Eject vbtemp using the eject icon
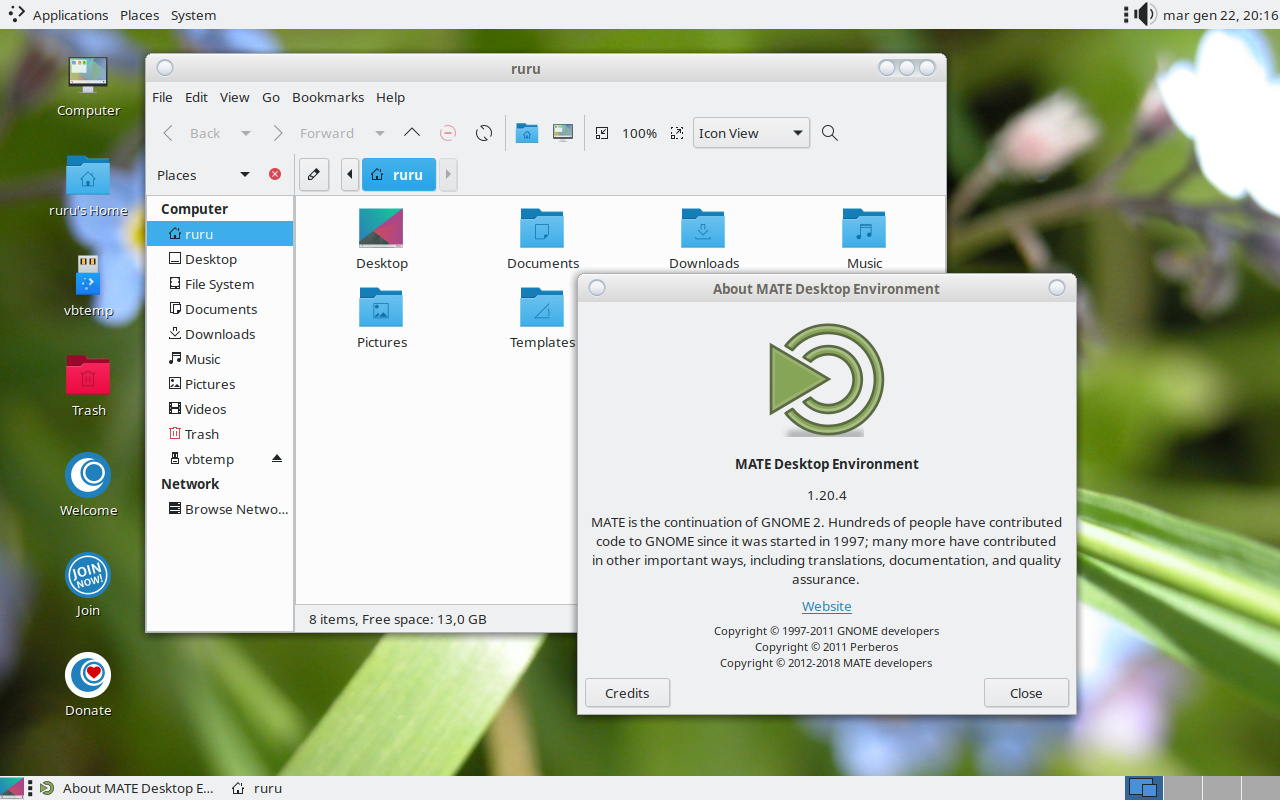 point(277,459)
